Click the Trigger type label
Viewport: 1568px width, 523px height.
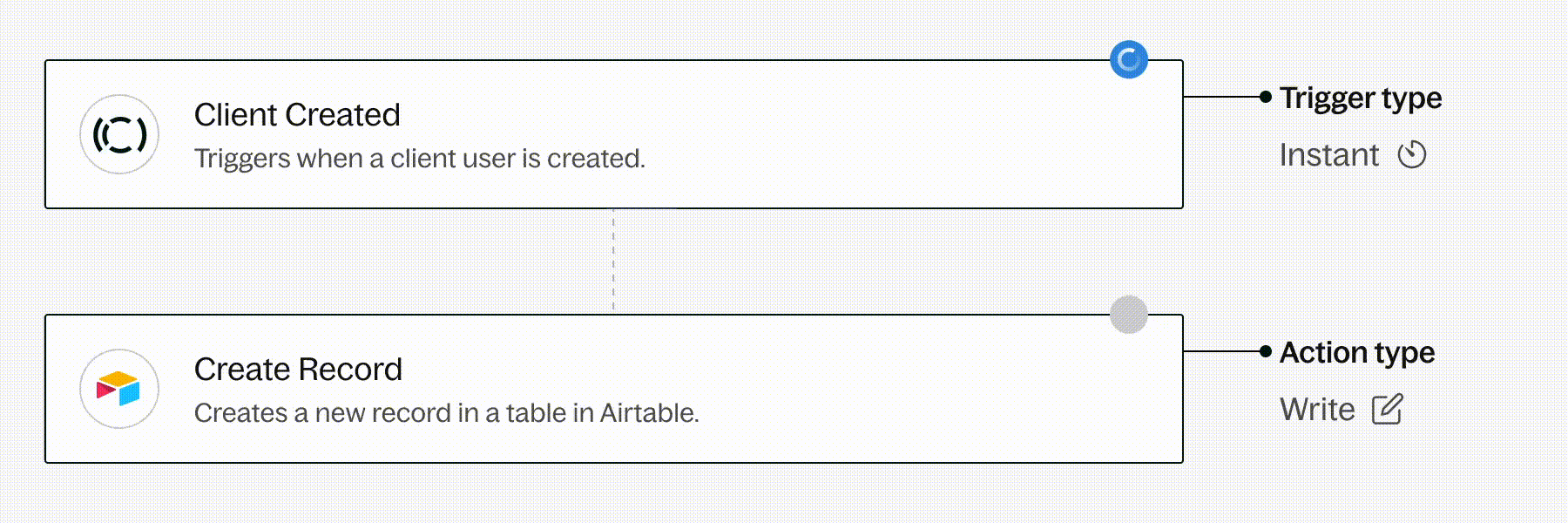(x=1361, y=98)
